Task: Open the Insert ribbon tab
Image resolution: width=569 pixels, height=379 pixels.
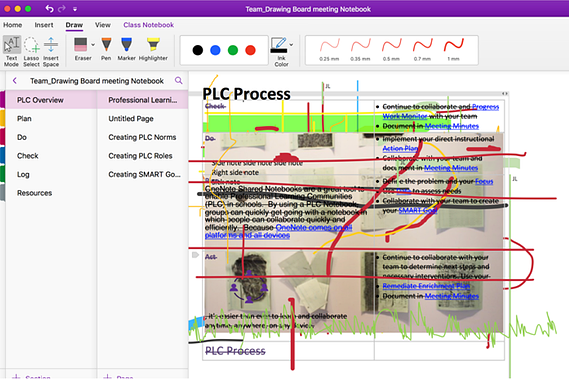Action: 44,25
